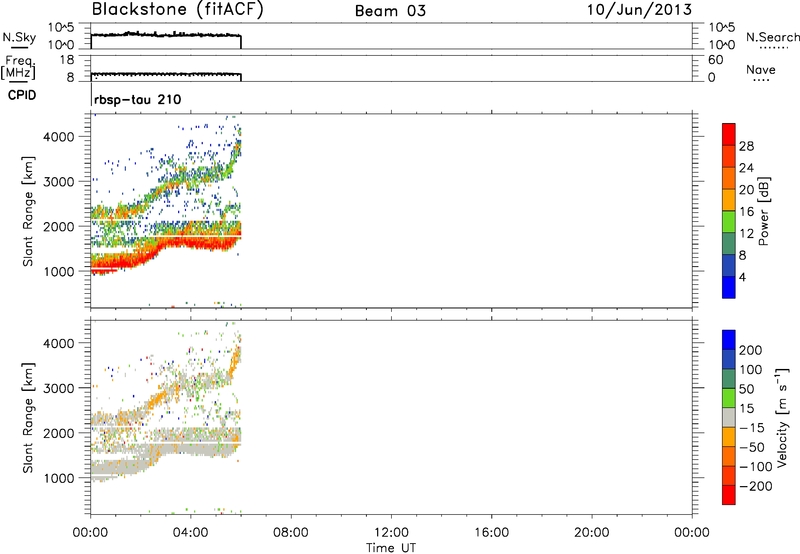Viewport: 800px width, 554px height.
Task: Click the N.Search legend label
Action: click(773, 37)
